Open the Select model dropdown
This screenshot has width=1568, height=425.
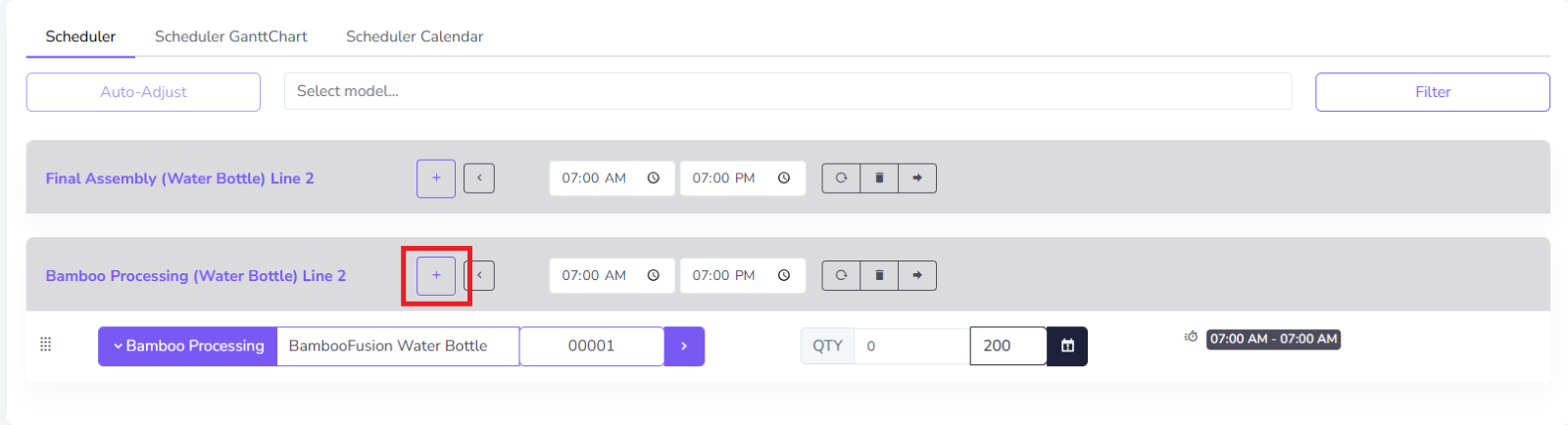click(x=787, y=91)
